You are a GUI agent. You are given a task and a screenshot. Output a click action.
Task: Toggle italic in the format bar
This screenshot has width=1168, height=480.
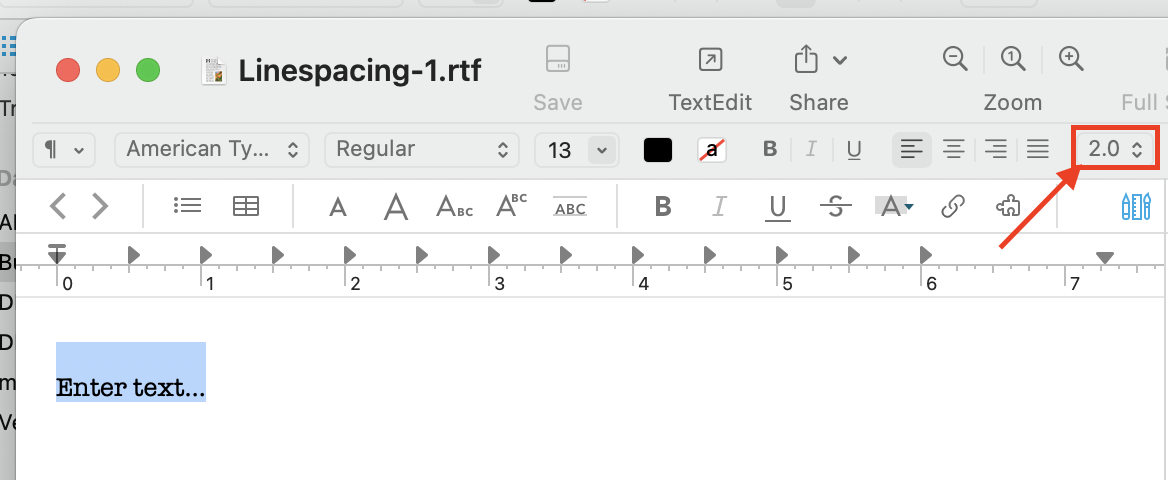[x=811, y=150]
